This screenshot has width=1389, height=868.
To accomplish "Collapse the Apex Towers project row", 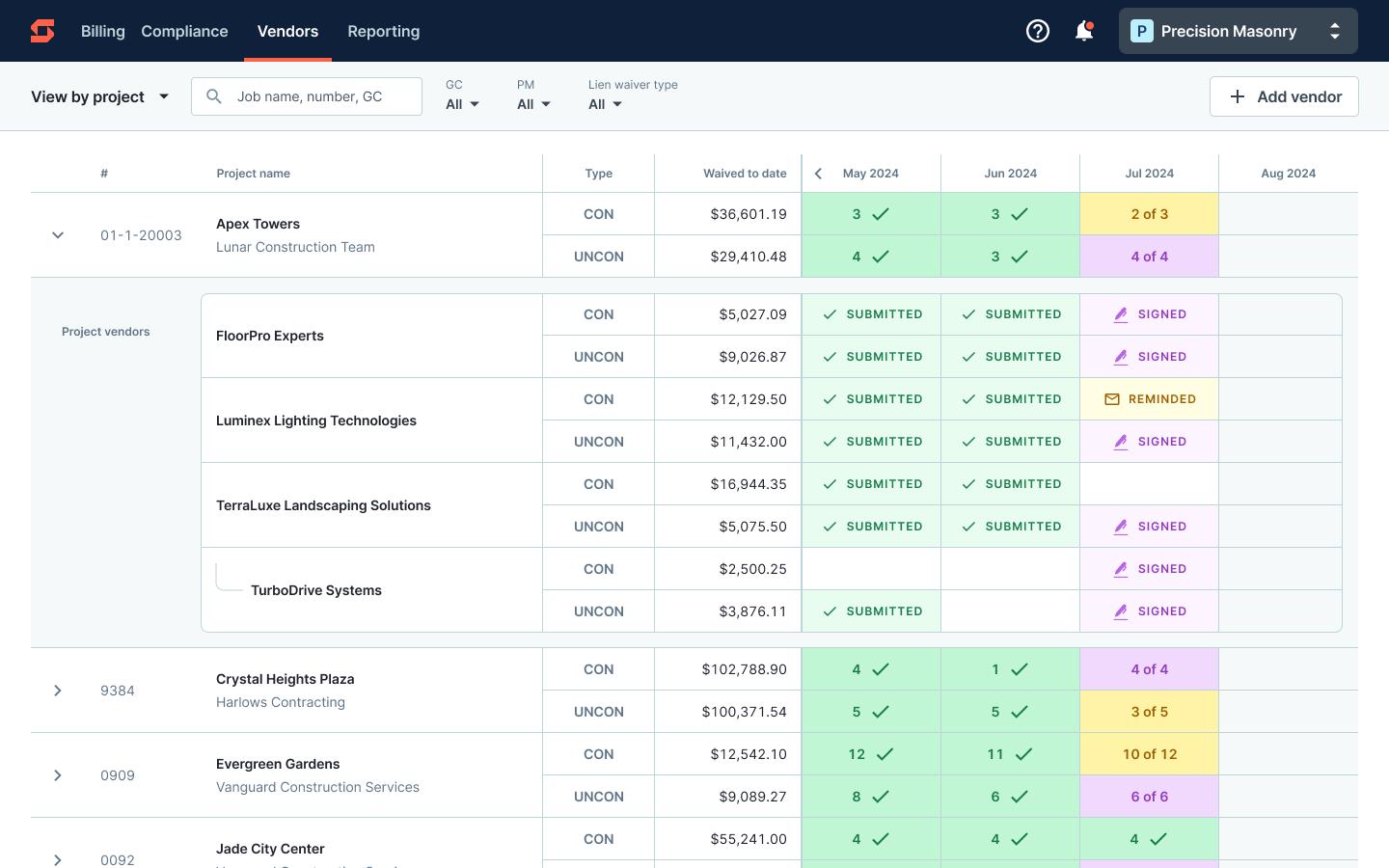I will coord(58,235).
